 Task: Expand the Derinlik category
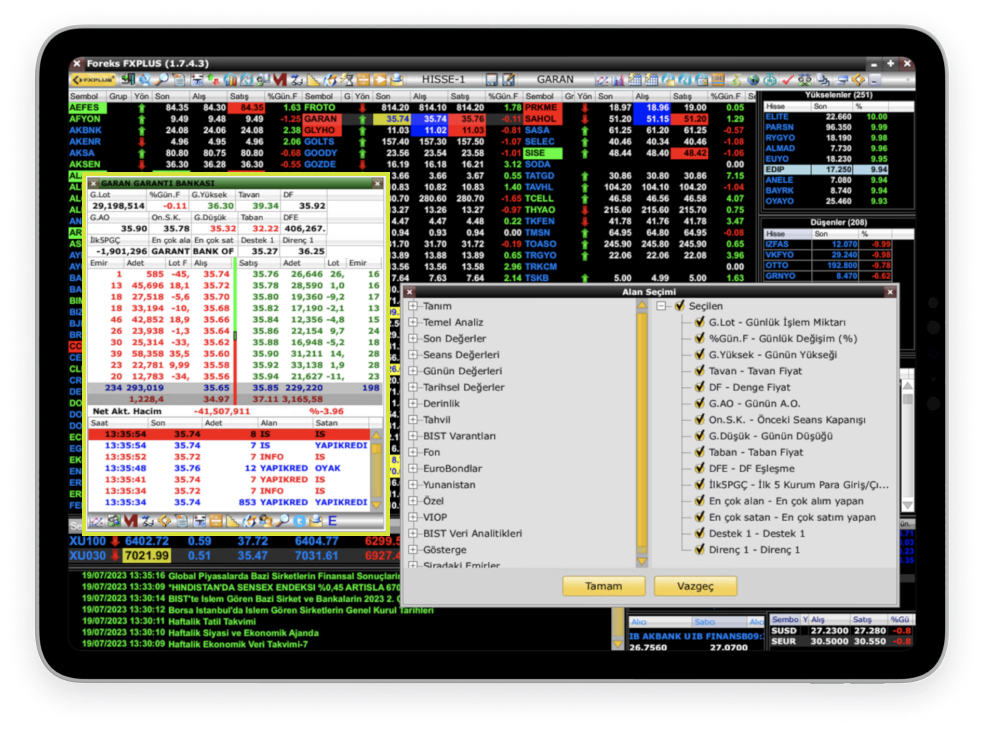tap(412, 404)
